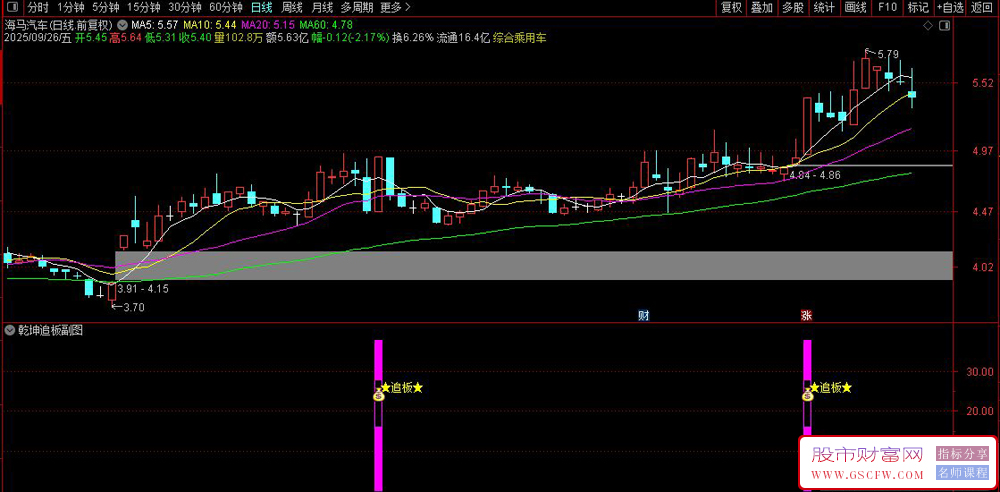Click the 3.91 - 4.15 gap label
The image size is (1000, 492).
click(x=142, y=288)
